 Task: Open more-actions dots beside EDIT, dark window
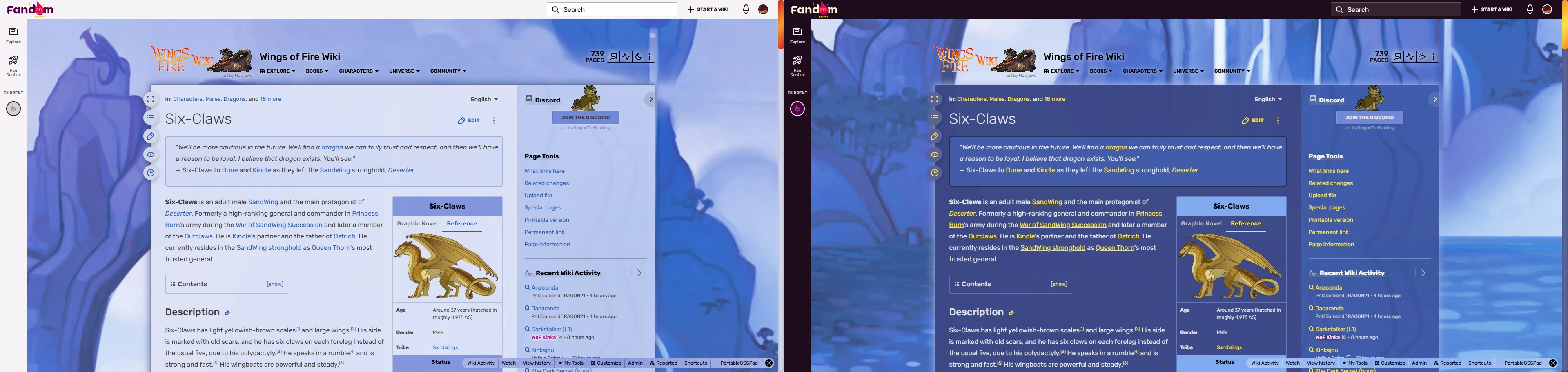click(x=1278, y=120)
